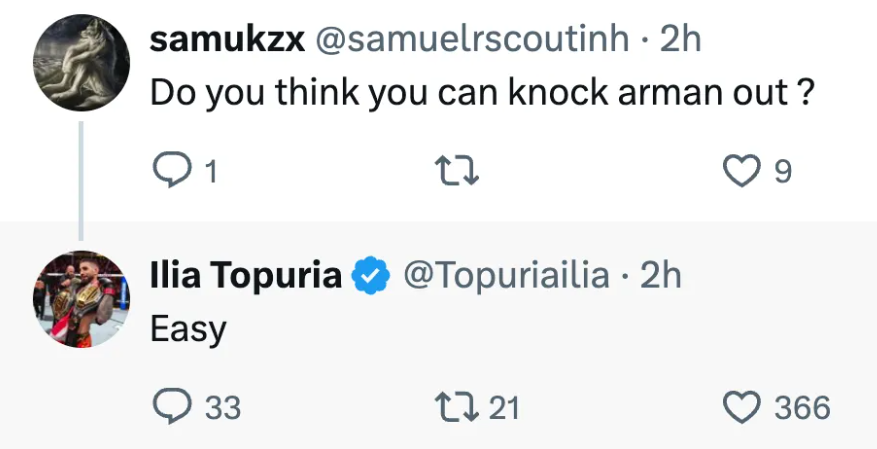This screenshot has width=877, height=449.
Task: Open samukzx's profile picture
Action: [x=82, y=62]
